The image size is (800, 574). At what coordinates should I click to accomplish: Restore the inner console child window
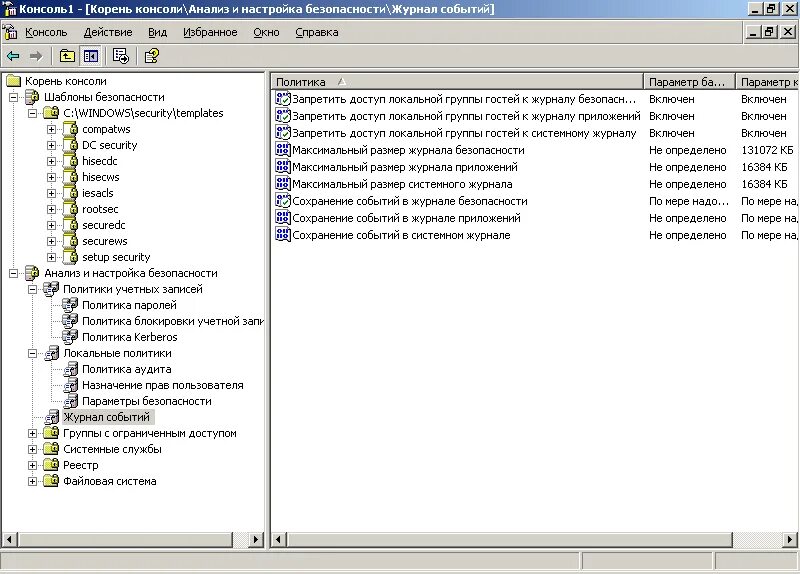(x=770, y=32)
